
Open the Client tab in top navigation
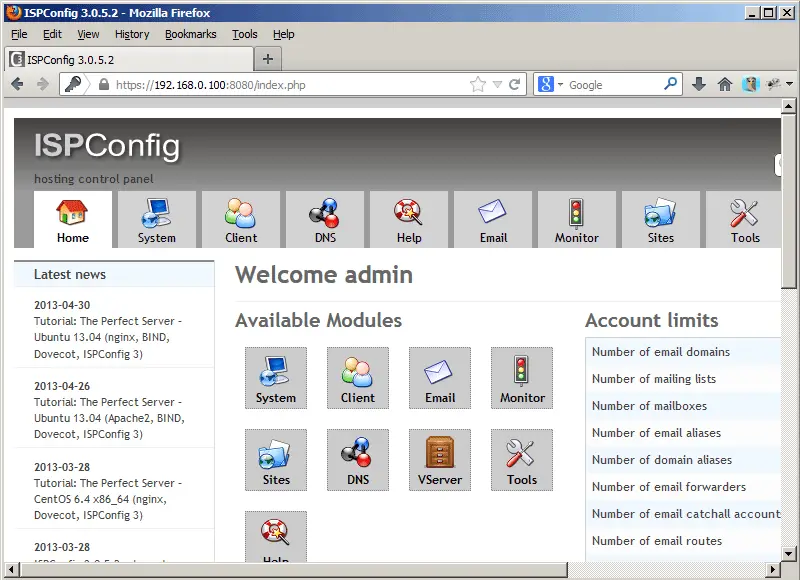[x=241, y=220]
